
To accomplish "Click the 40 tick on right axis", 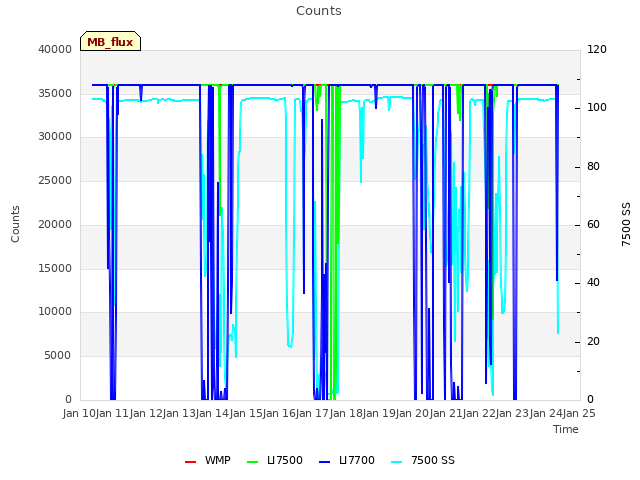I will click(x=593, y=282).
